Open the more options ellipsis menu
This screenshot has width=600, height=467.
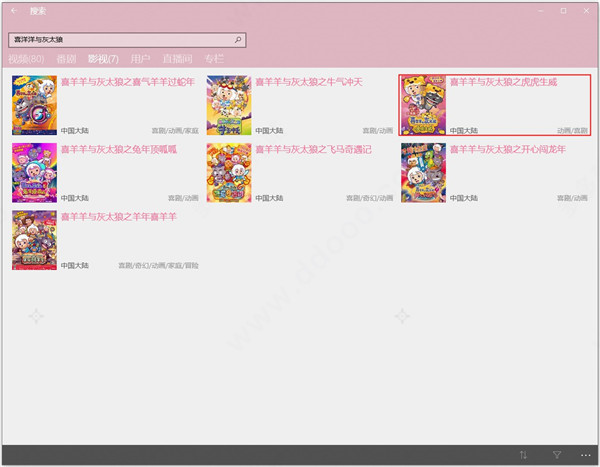pyautogui.click(x=585, y=455)
